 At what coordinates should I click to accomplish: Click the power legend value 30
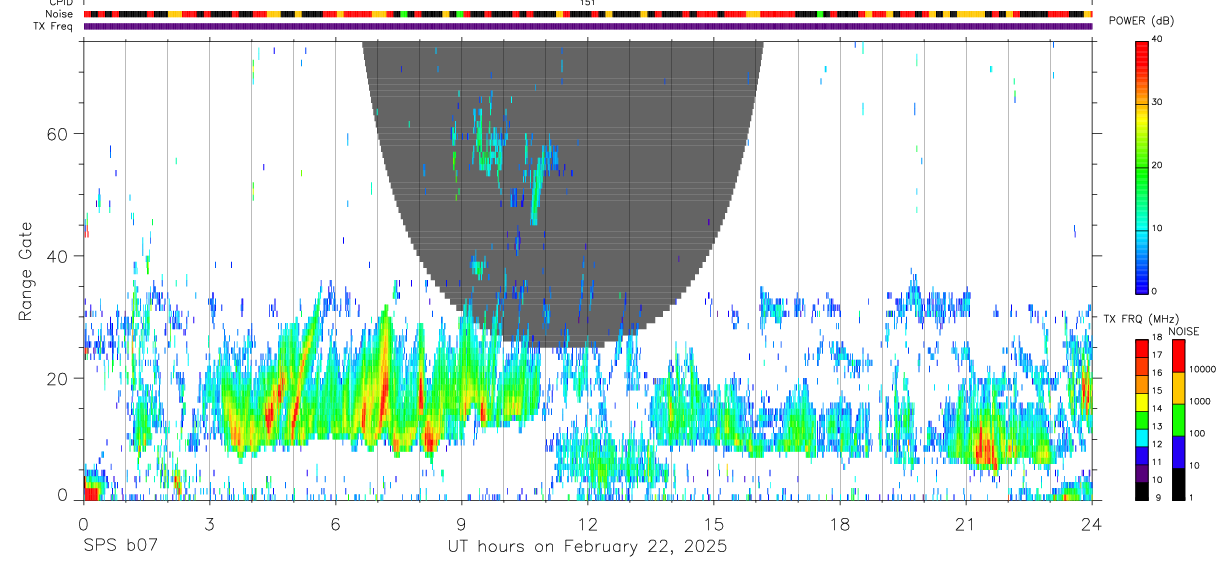(1157, 102)
